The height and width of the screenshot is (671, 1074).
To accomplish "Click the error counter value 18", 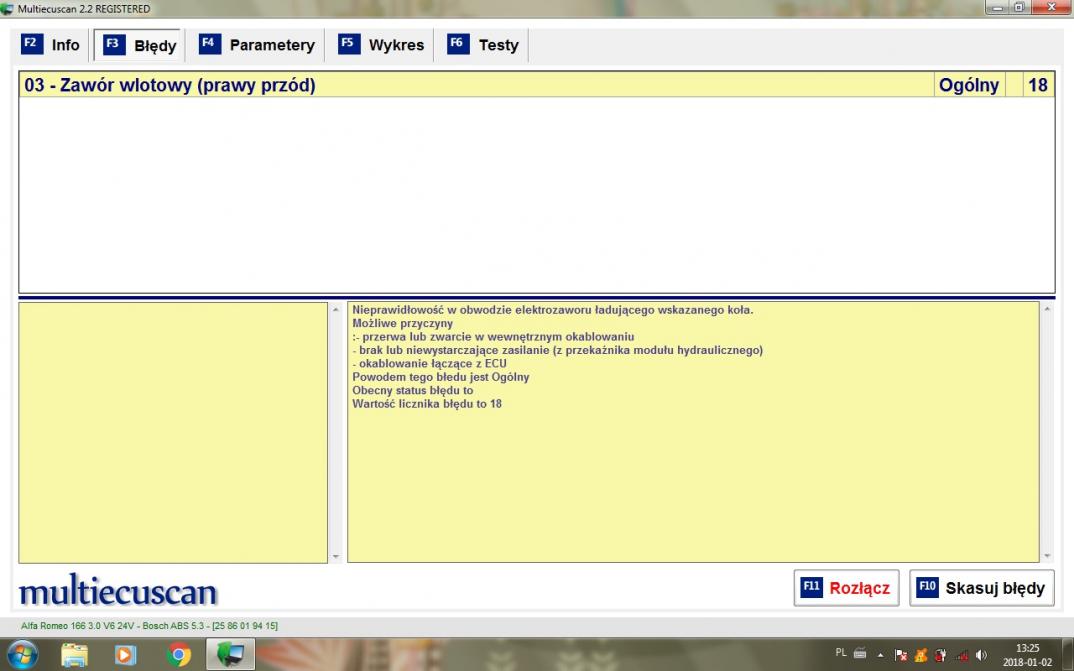I will (1038, 85).
